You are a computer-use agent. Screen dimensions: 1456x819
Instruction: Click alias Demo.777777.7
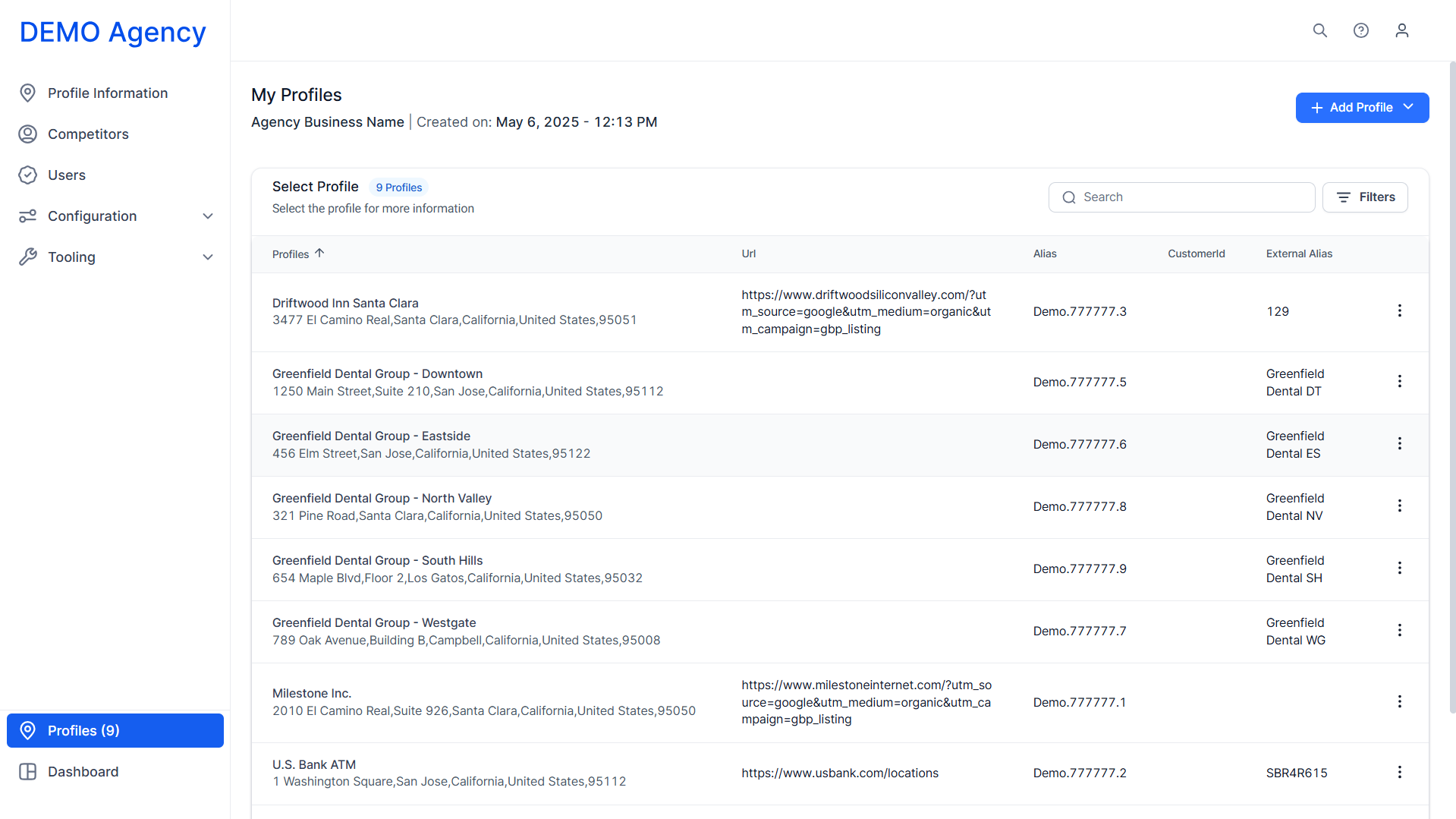click(x=1080, y=631)
